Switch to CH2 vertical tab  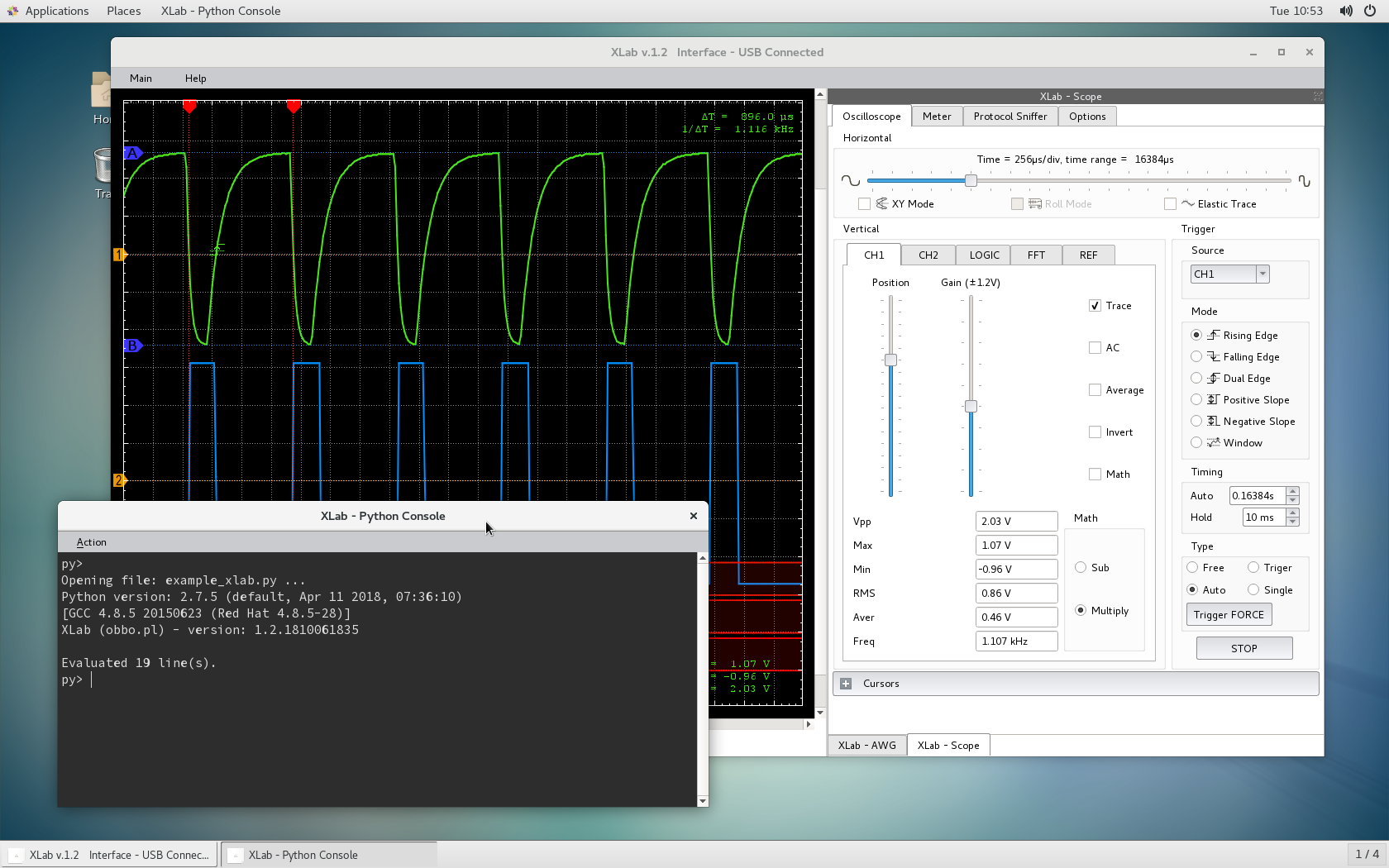928,255
